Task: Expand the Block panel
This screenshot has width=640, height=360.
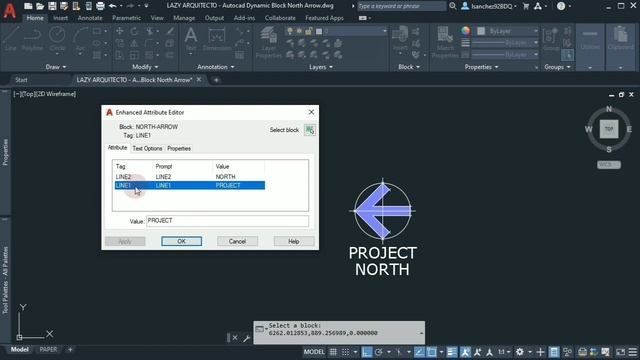Action: pos(409,67)
